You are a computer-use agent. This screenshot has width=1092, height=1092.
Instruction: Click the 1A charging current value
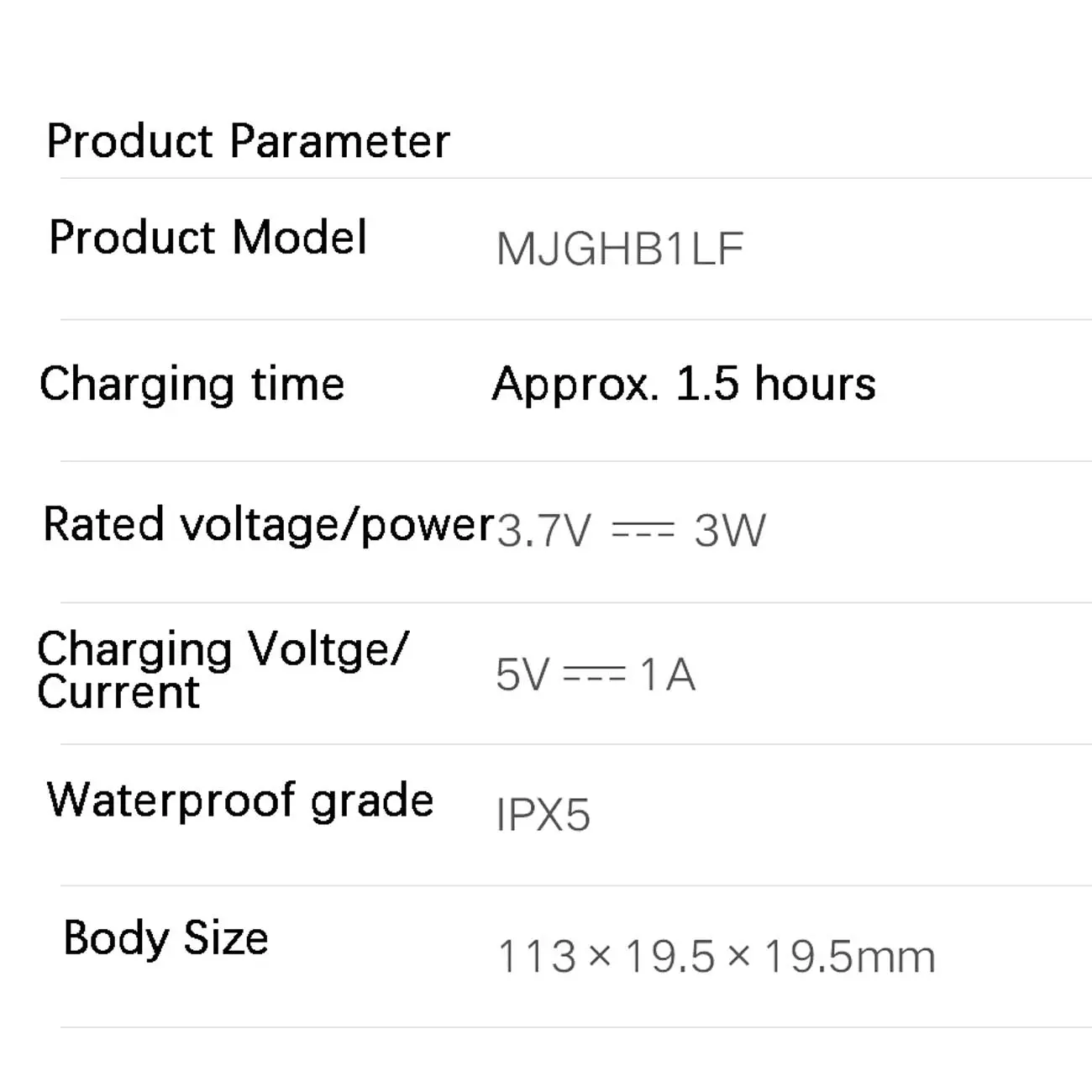click(x=668, y=675)
